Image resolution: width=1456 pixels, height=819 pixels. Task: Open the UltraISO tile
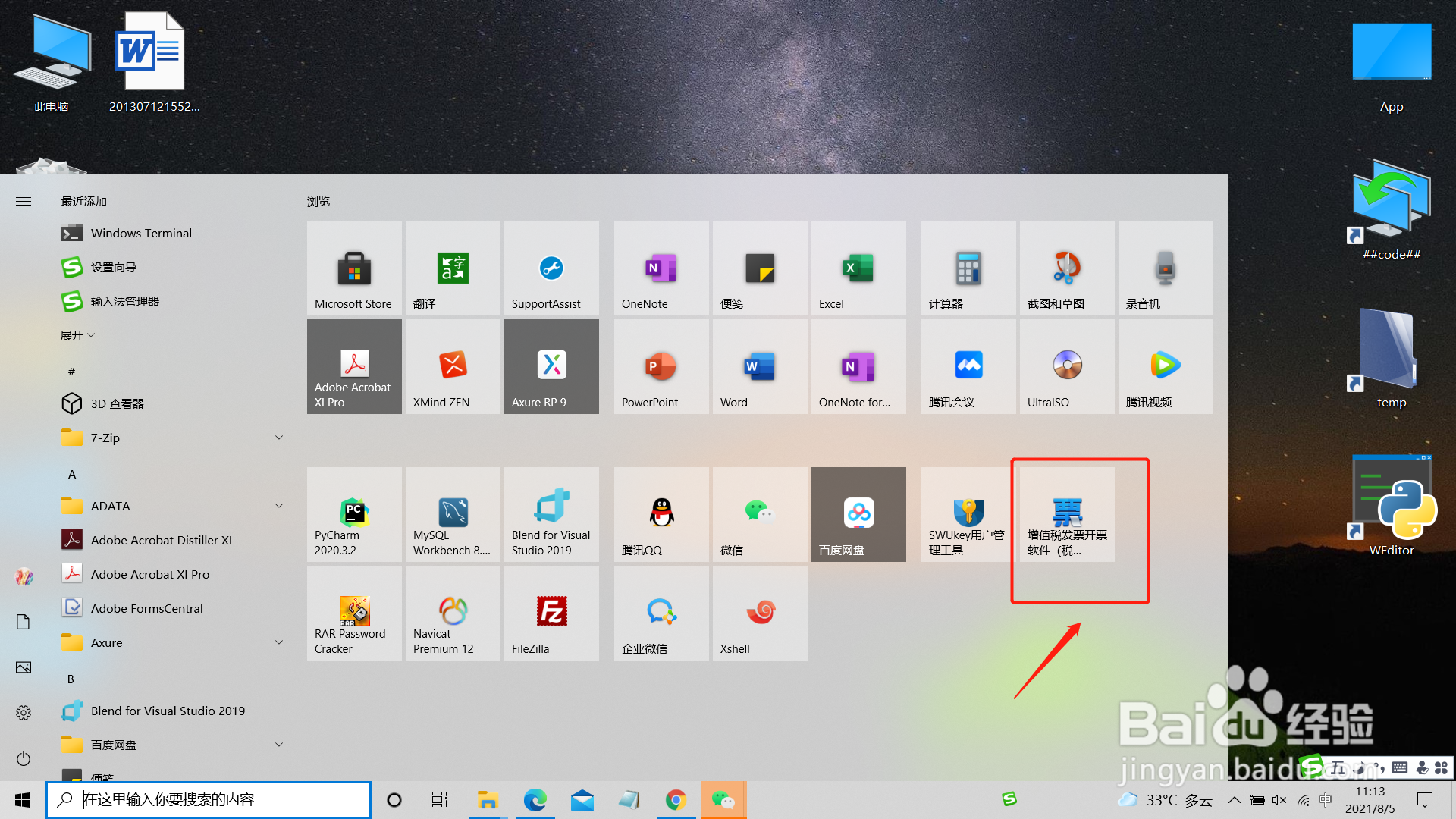pyautogui.click(x=1067, y=366)
